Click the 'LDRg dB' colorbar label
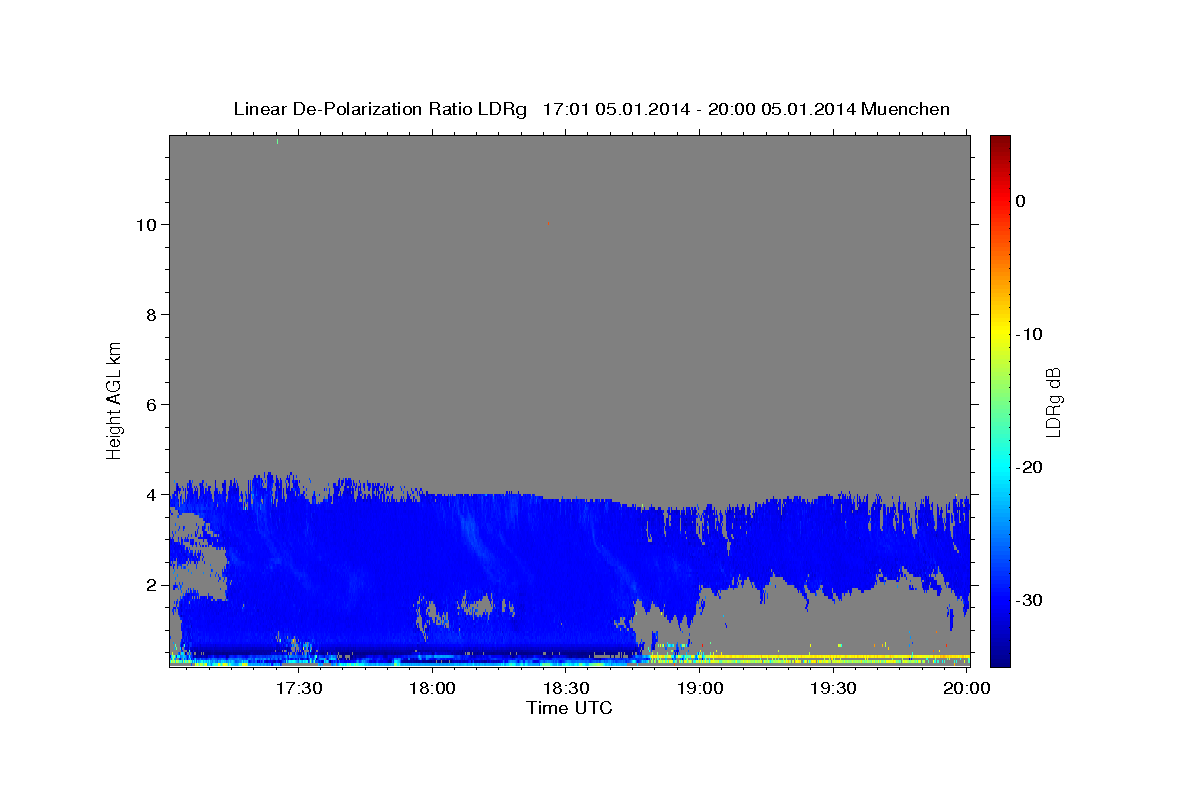This screenshot has width=1200, height=800. pyautogui.click(x=1053, y=401)
